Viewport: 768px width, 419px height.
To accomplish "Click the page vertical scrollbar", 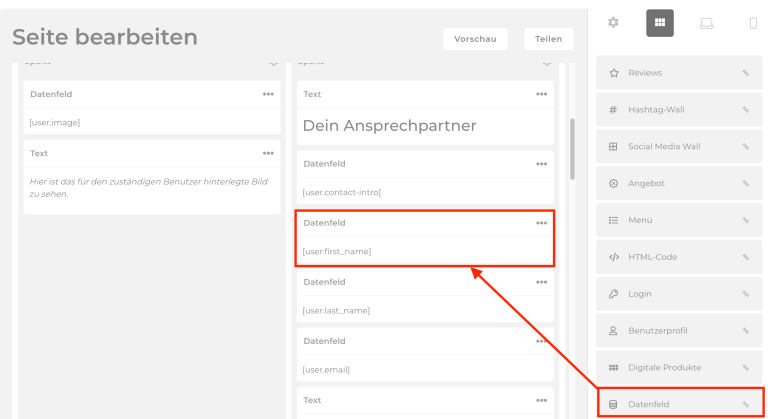I will (x=572, y=150).
